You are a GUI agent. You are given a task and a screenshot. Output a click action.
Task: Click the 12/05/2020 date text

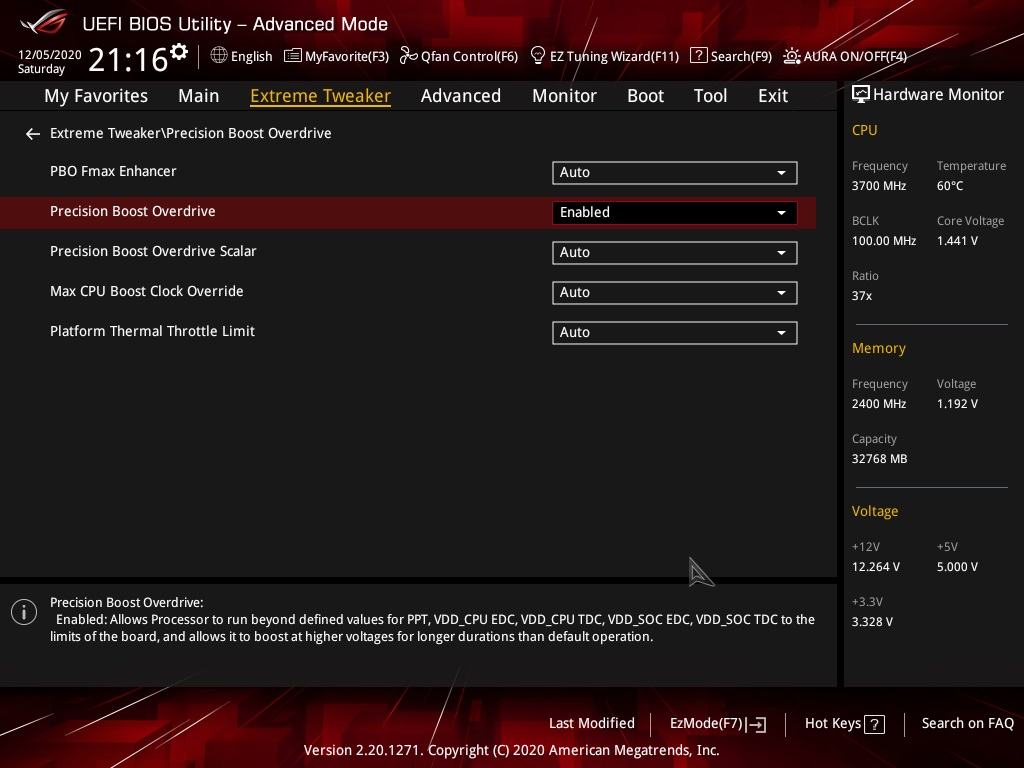click(50, 55)
